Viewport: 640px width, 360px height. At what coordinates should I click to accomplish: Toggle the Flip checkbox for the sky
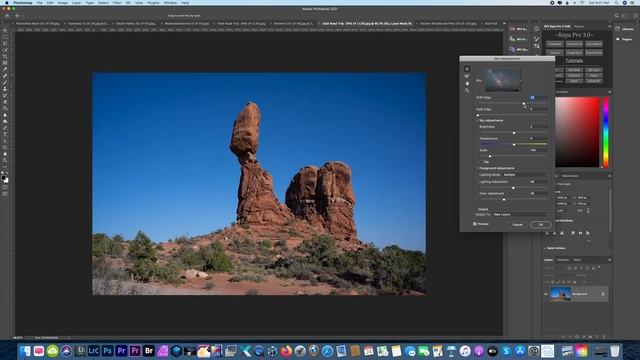[x=482, y=162]
